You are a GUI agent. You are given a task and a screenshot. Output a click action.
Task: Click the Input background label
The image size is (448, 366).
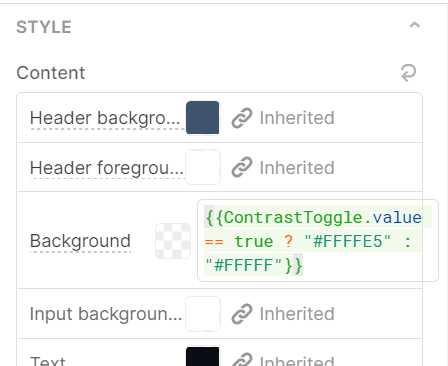[106, 314]
